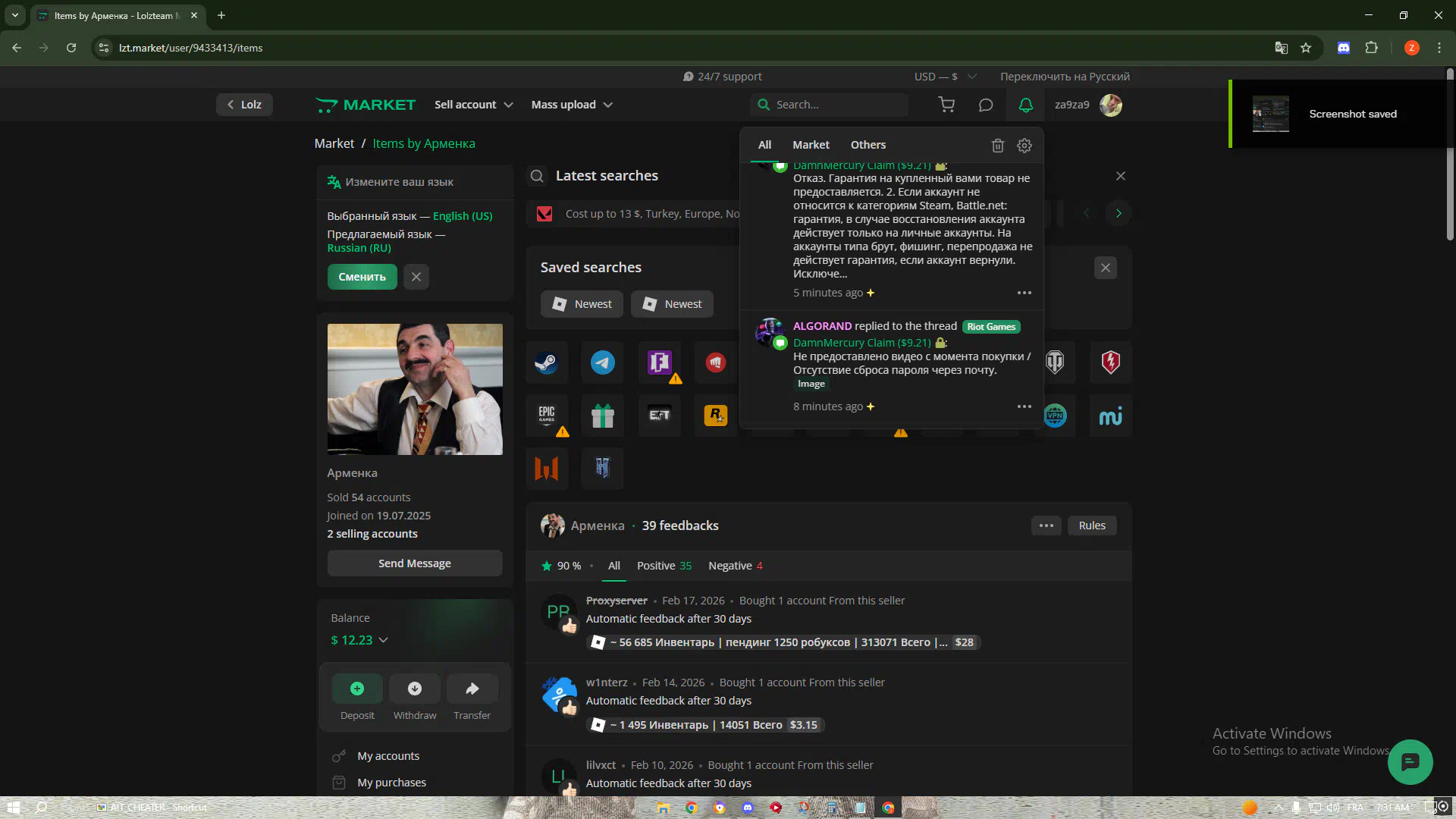Image resolution: width=1456 pixels, height=819 pixels.
Task: Open the Rules button in feedbacks
Action: tap(1092, 526)
